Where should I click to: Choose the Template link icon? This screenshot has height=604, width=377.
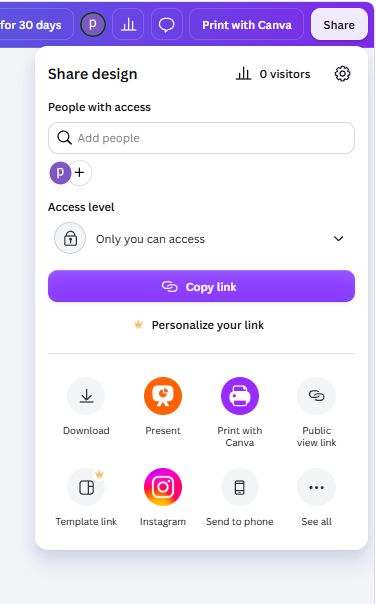[86, 487]
